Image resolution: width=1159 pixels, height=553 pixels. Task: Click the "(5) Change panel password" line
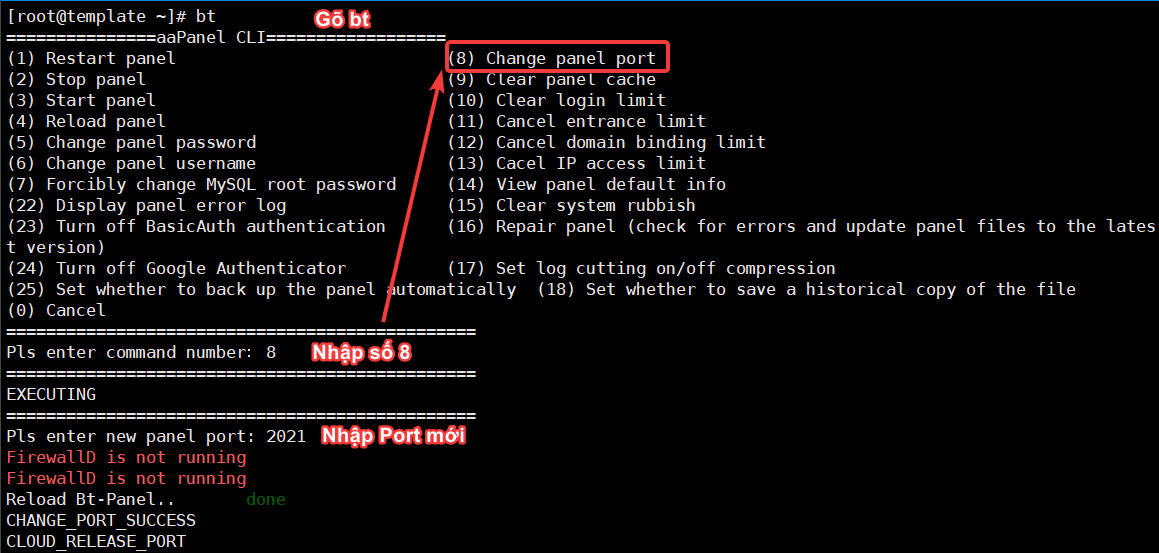point(131,142)
